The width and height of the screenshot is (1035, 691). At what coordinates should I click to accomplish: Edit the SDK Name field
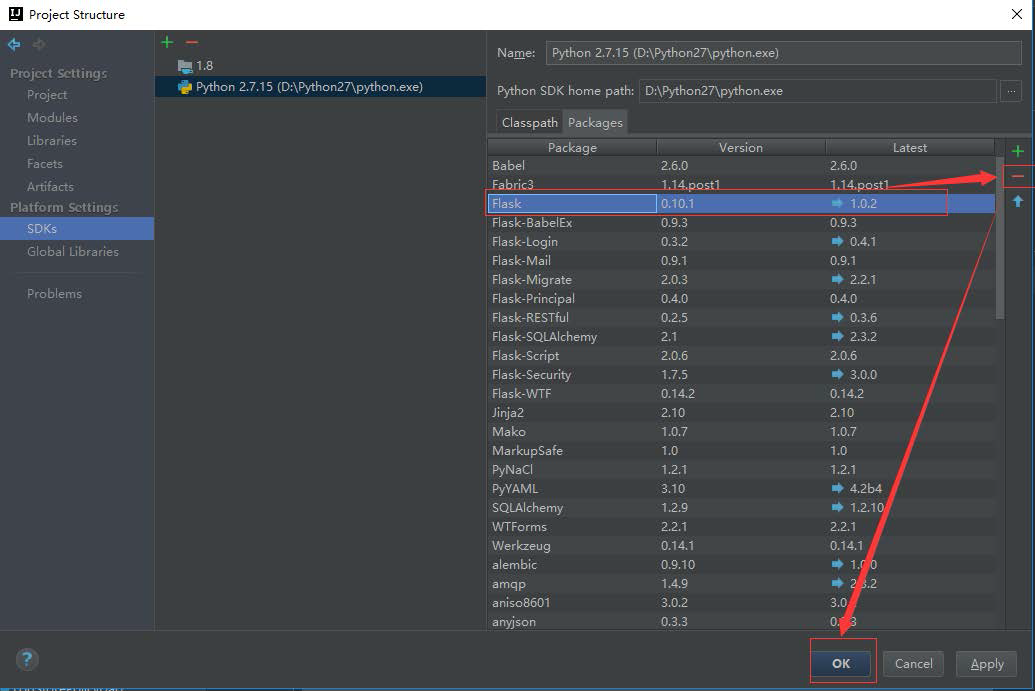click(784, 53)
